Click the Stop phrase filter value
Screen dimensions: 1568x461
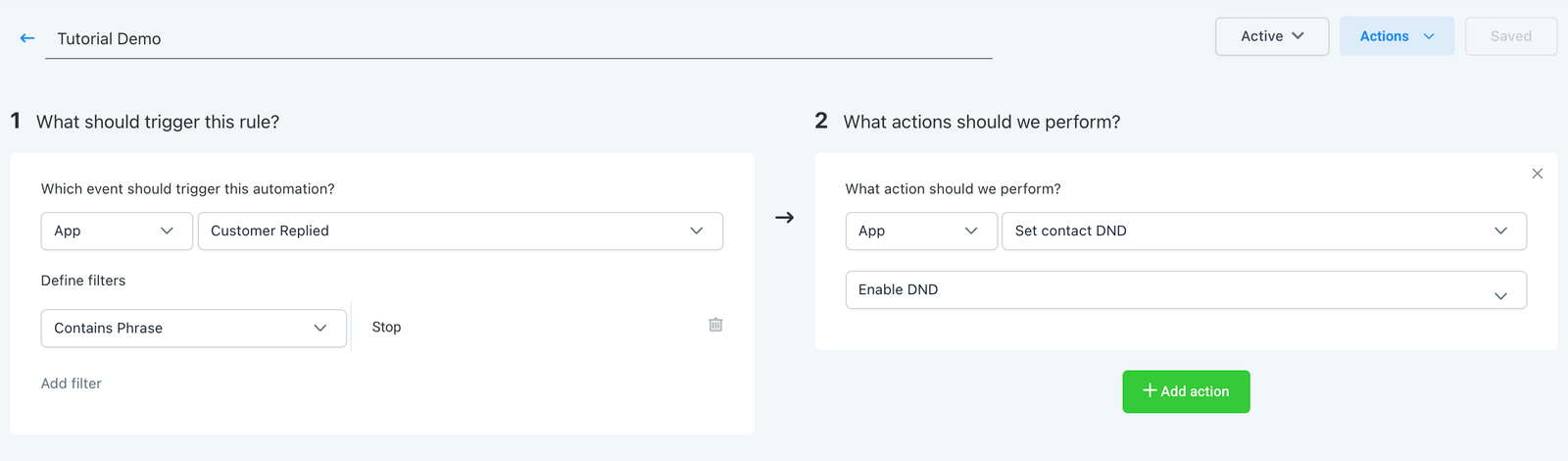coord(387,327)
